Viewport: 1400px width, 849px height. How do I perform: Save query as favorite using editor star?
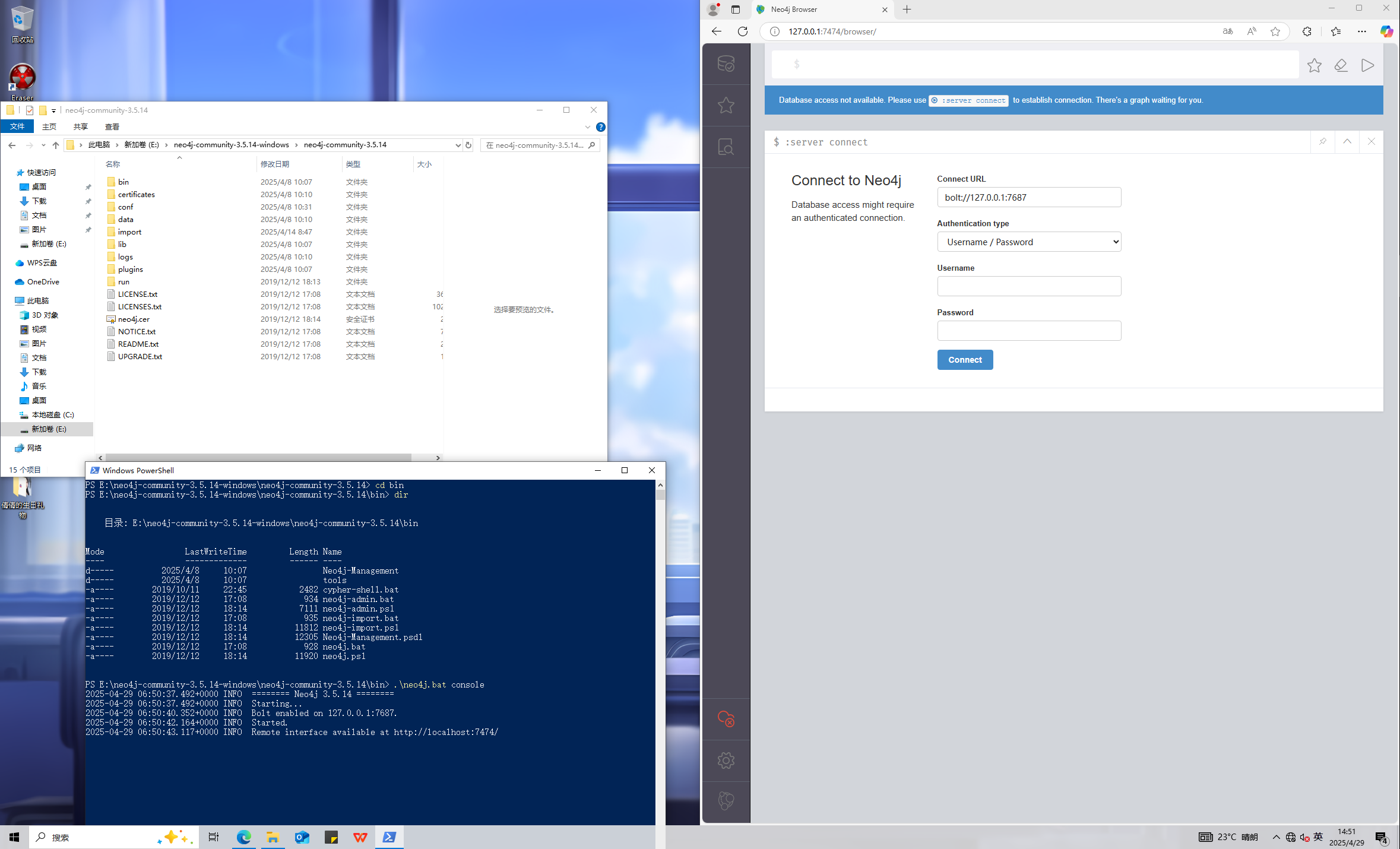tap(1314, 65)
